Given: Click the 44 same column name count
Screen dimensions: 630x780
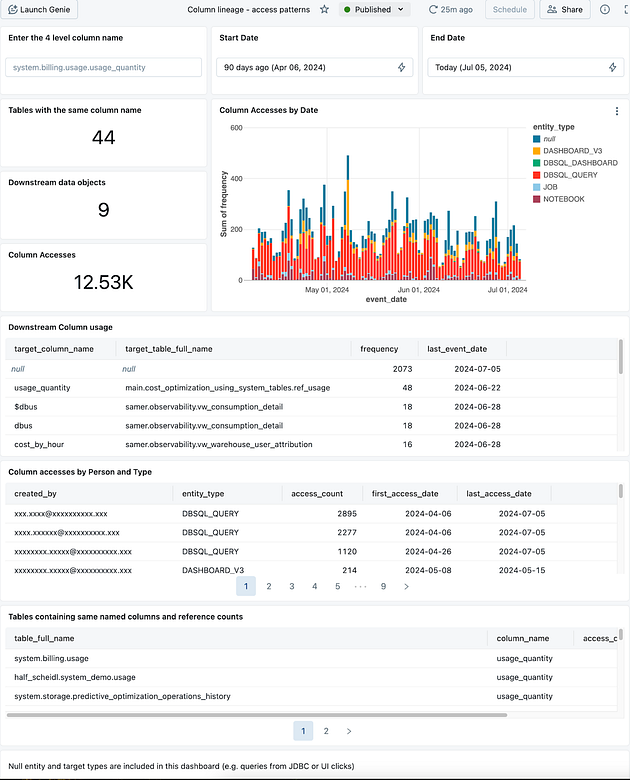Looking at the screenshot, I should click(x=104, y=137).
